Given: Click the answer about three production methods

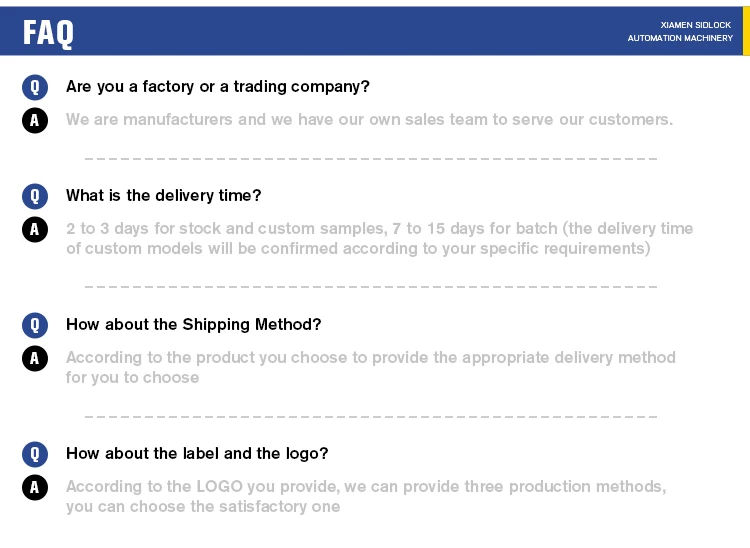Looking at the screenshot, I should [365, 496].
